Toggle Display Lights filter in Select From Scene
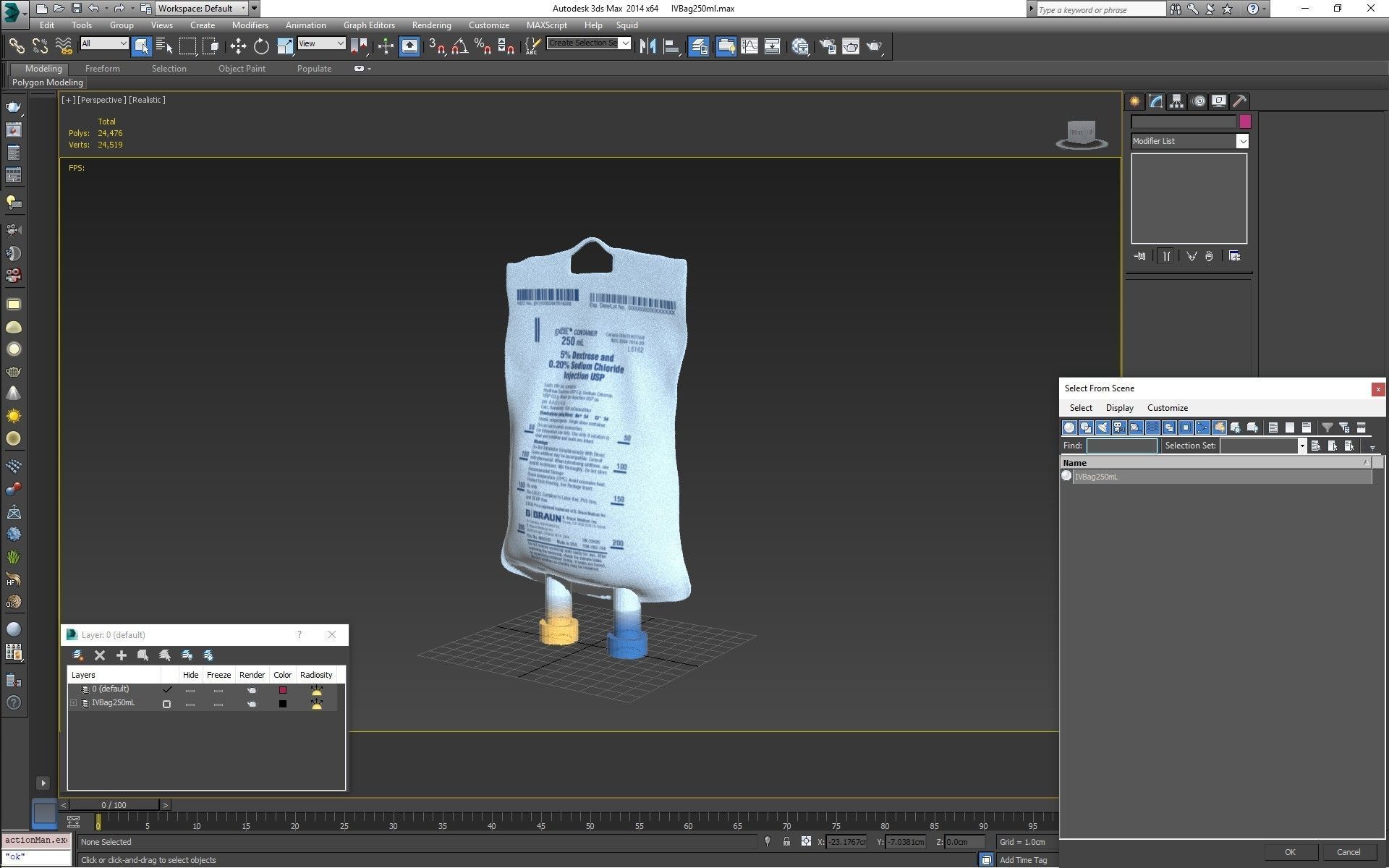The height and width of the screenshot is (868, 1389). click(x=1103, y=427)
